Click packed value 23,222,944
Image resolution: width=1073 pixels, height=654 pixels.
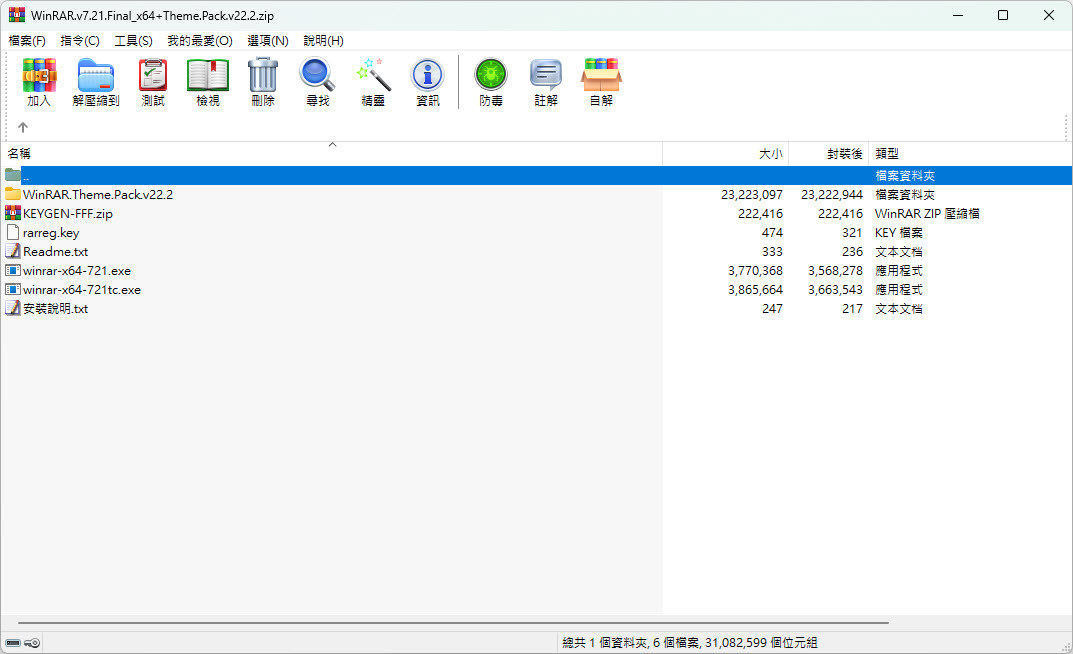tap(831, 195)
